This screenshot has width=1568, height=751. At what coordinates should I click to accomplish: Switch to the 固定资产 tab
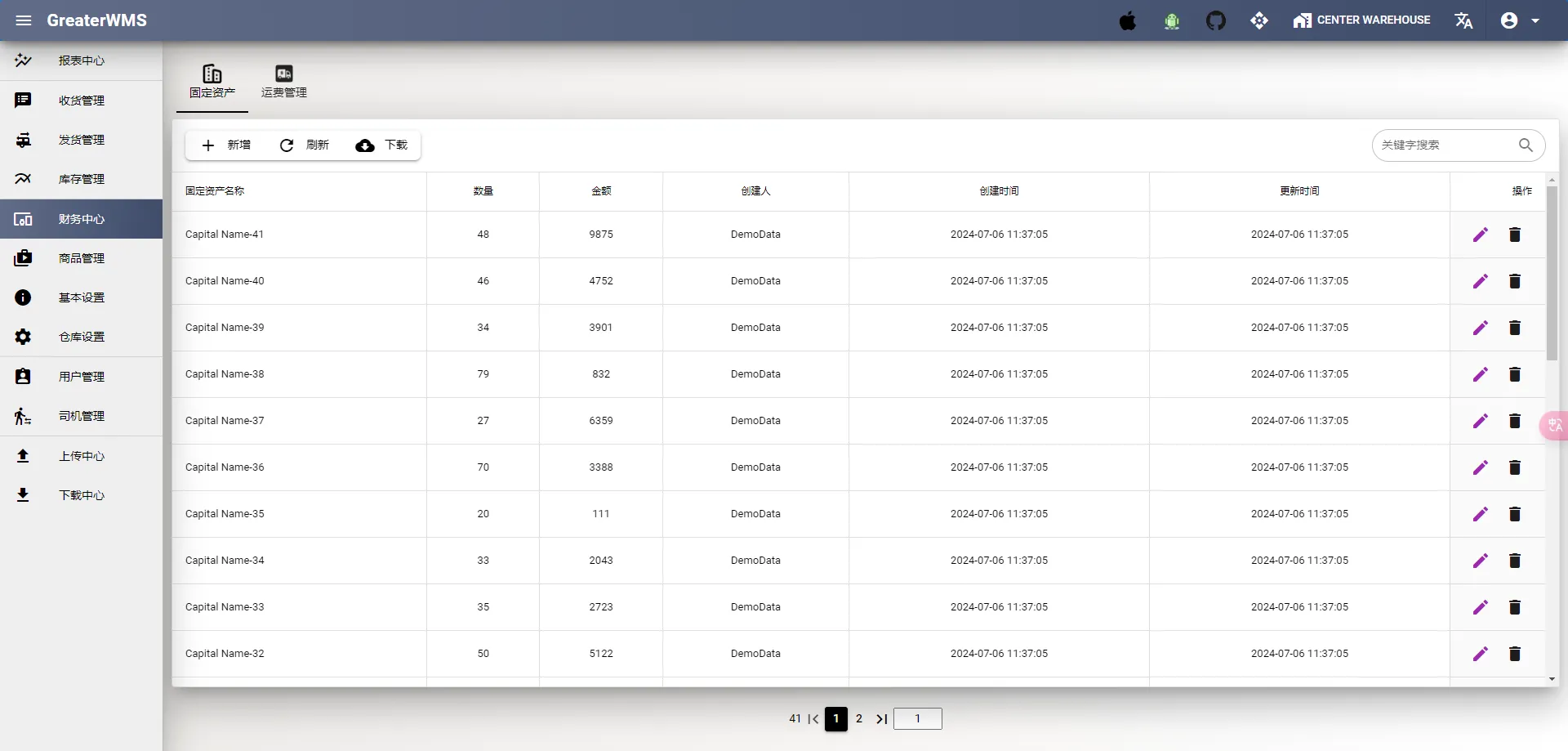pos(212,83)
